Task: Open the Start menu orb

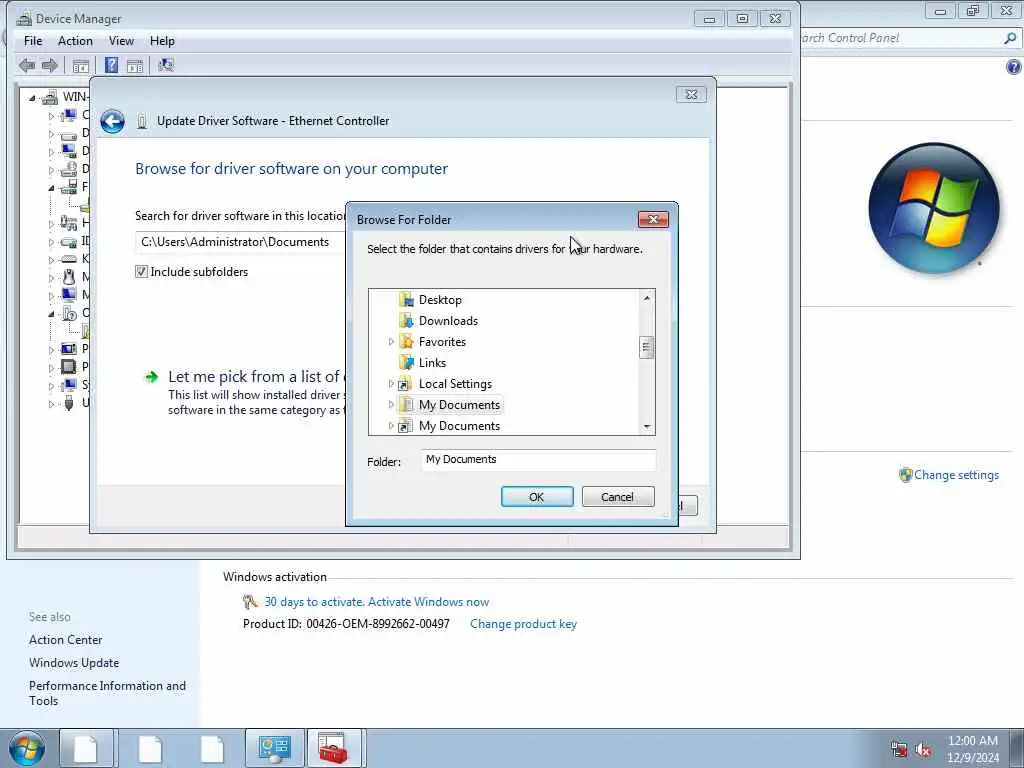Action: coord(27,748)
